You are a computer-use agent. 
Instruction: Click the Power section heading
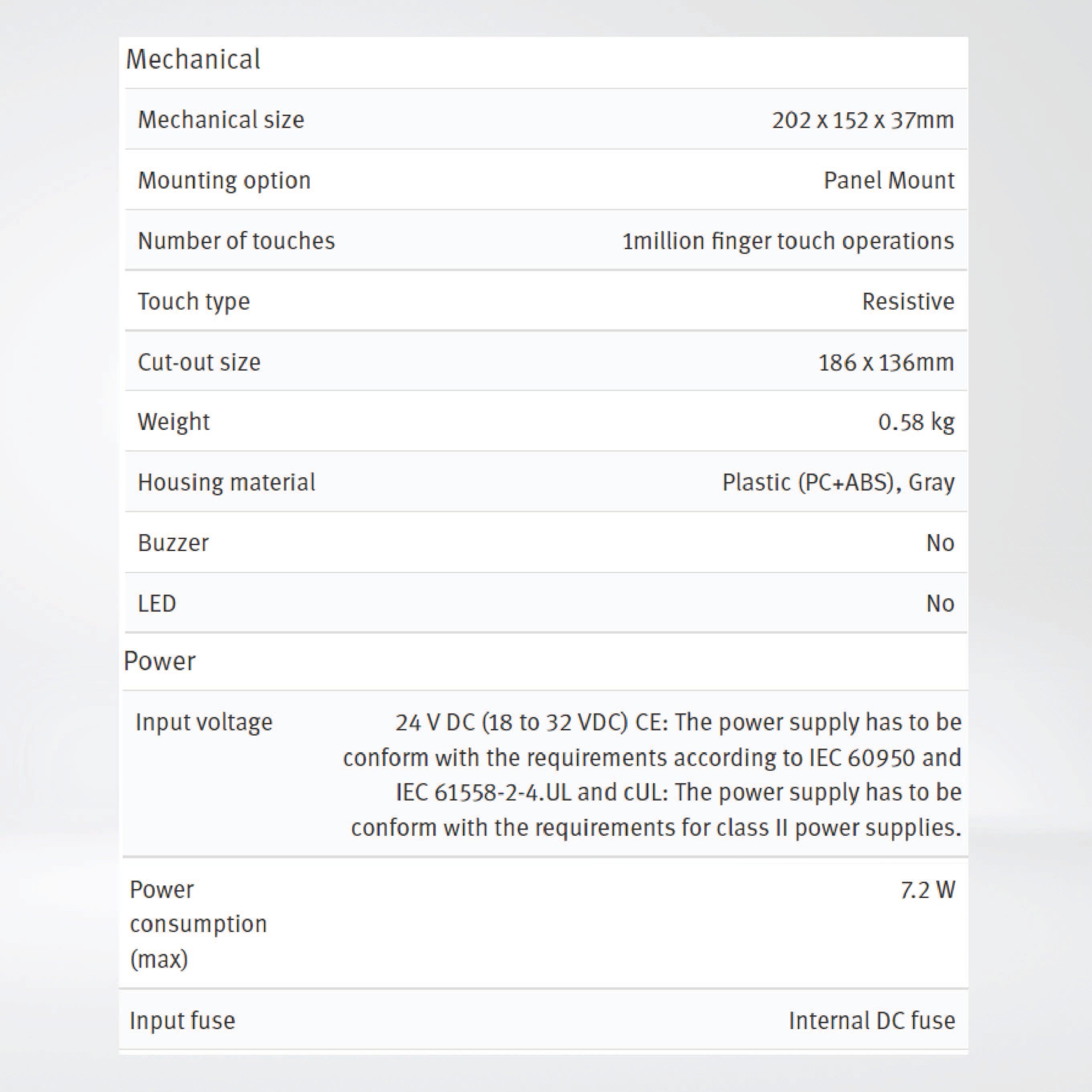160,661
